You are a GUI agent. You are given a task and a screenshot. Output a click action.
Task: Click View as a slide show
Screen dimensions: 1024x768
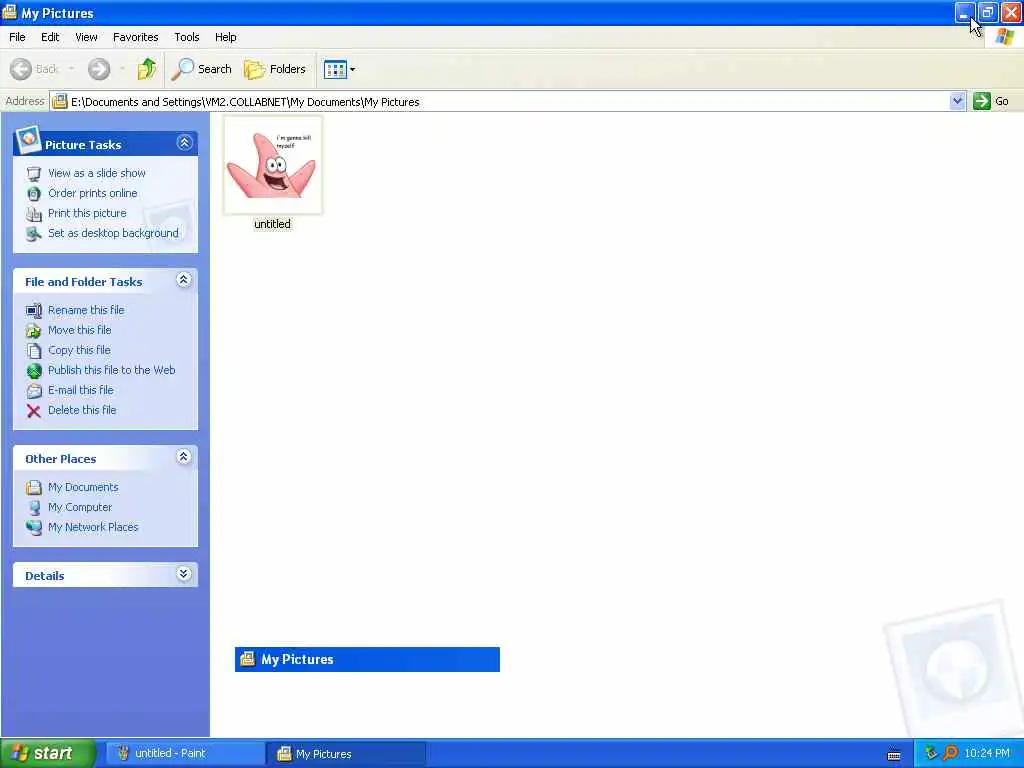[97, 173]
